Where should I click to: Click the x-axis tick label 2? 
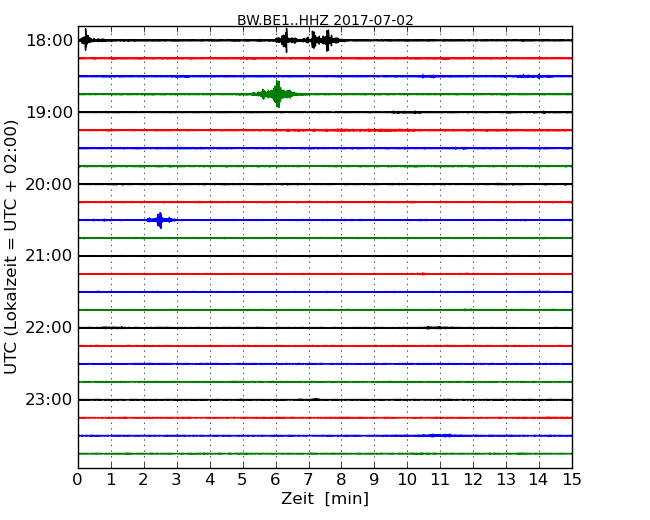(x=143, y=480)
